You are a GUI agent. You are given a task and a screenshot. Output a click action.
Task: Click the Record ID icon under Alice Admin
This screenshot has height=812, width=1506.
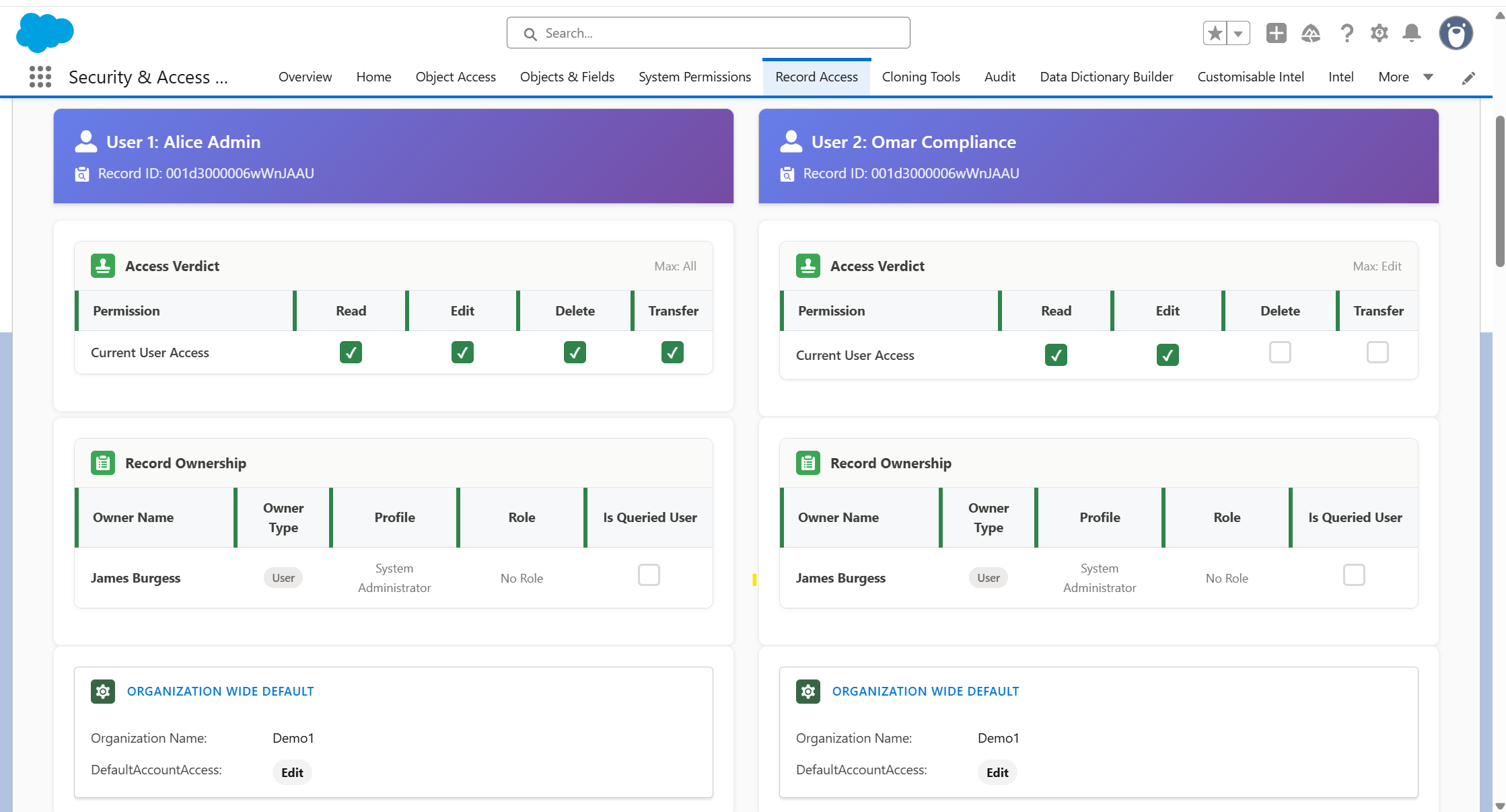(x=81, y=174)
